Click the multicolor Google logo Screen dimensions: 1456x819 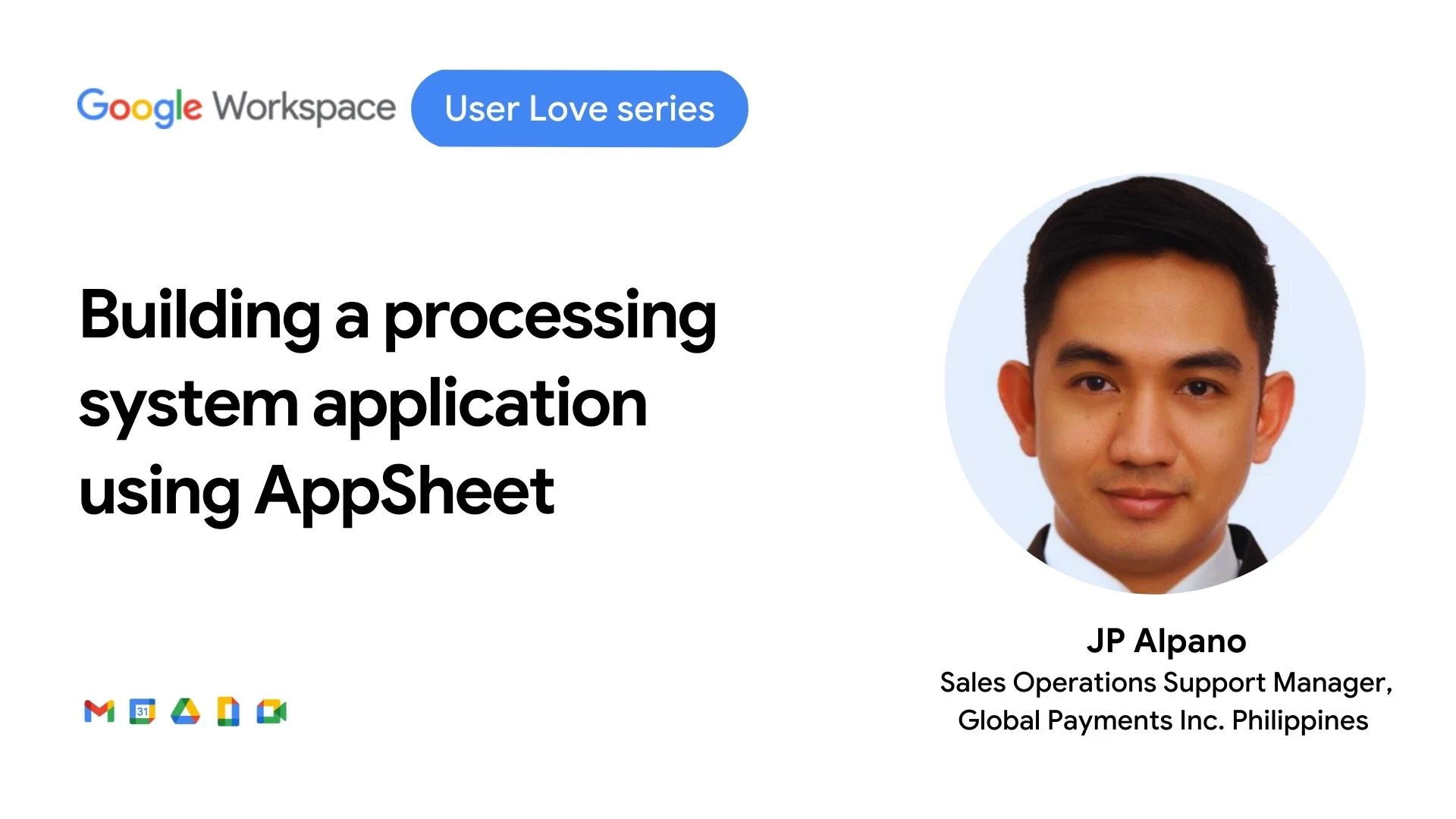click(x=140, y=108)
